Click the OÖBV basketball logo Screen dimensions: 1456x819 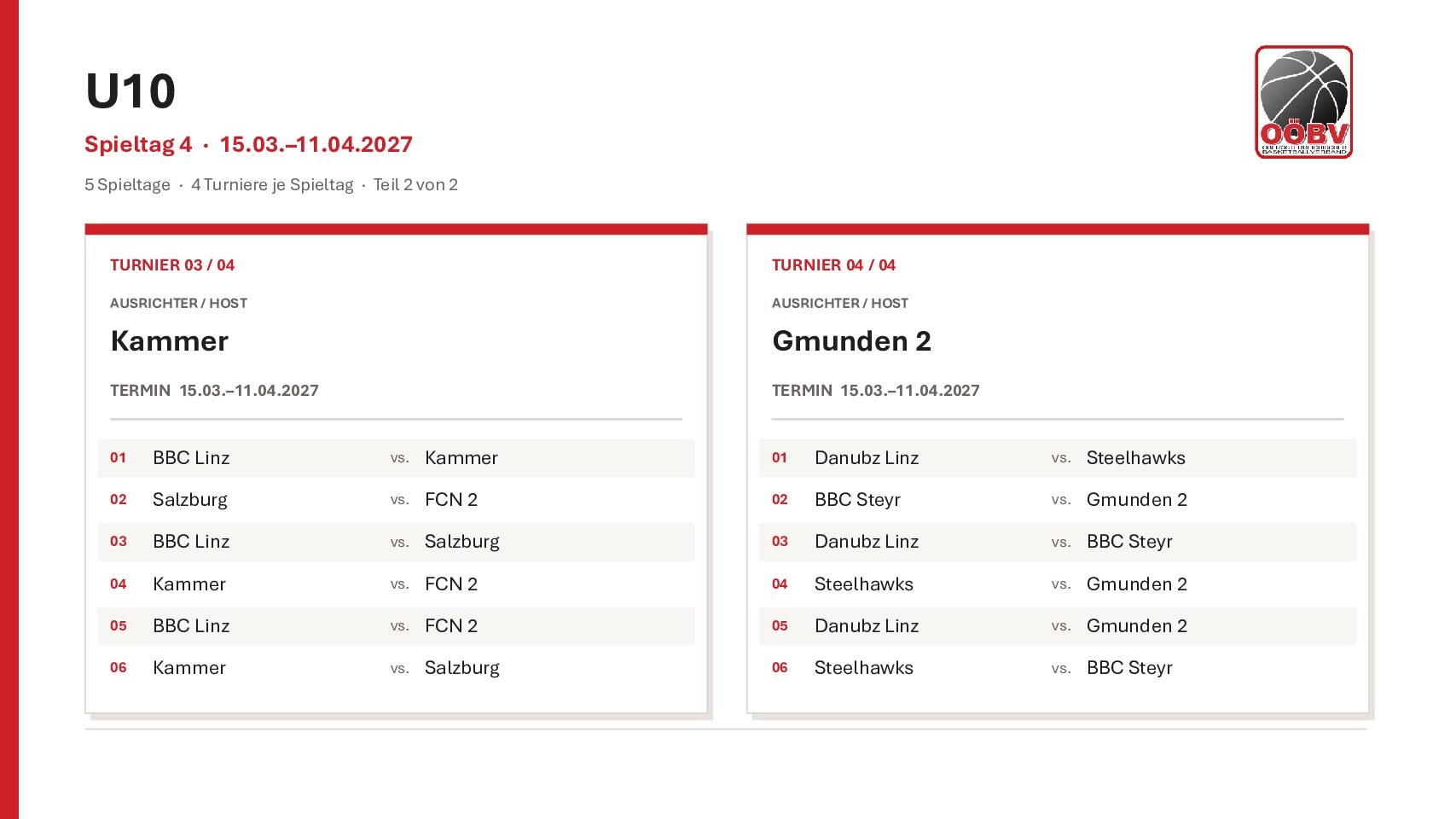[1303, 102]
